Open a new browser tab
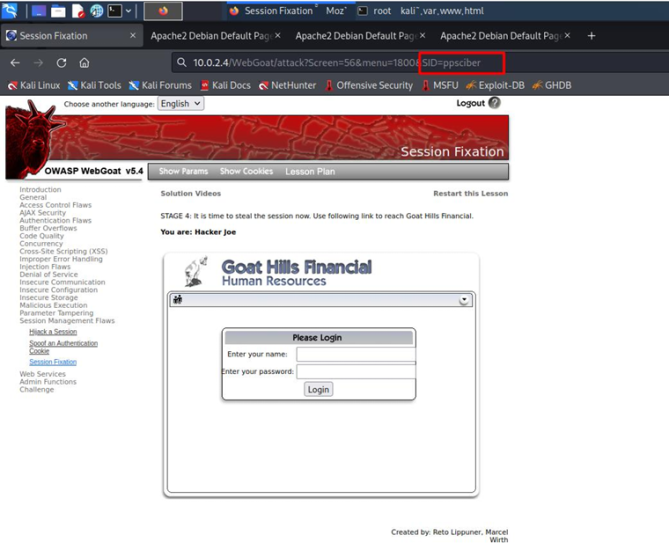The image size is (669, 550). coord(591,36)
